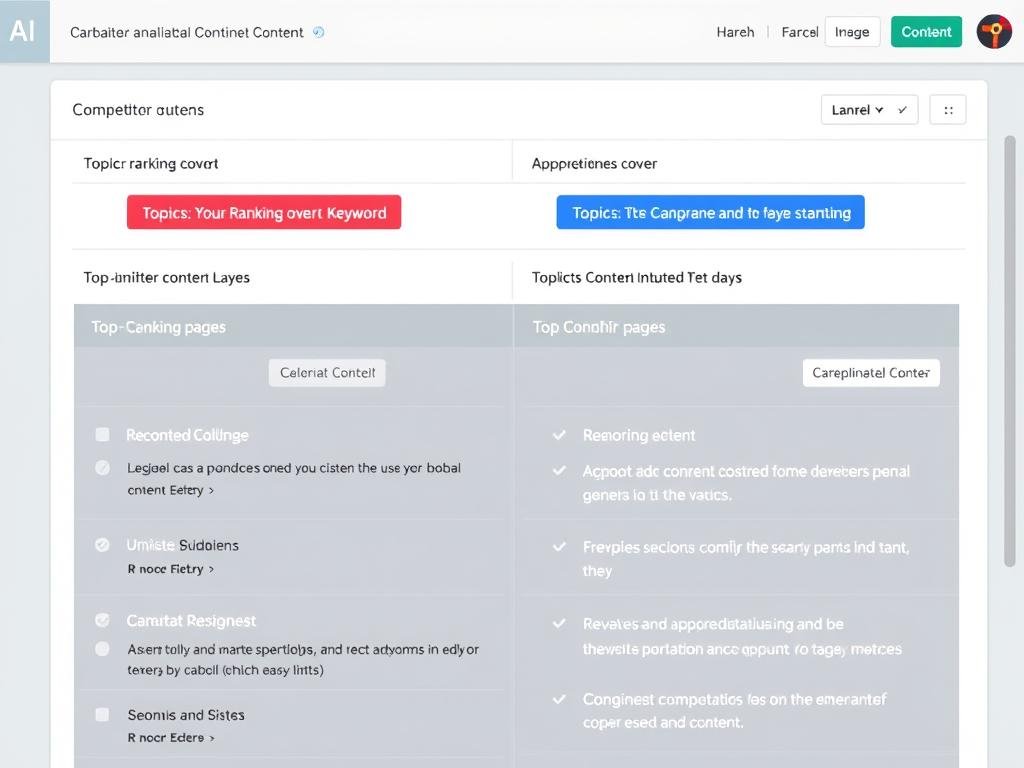Click the grid layout icon beside the Lanrel dropdown
This screenshot has height=768, width=1024.
click(947, 109)
